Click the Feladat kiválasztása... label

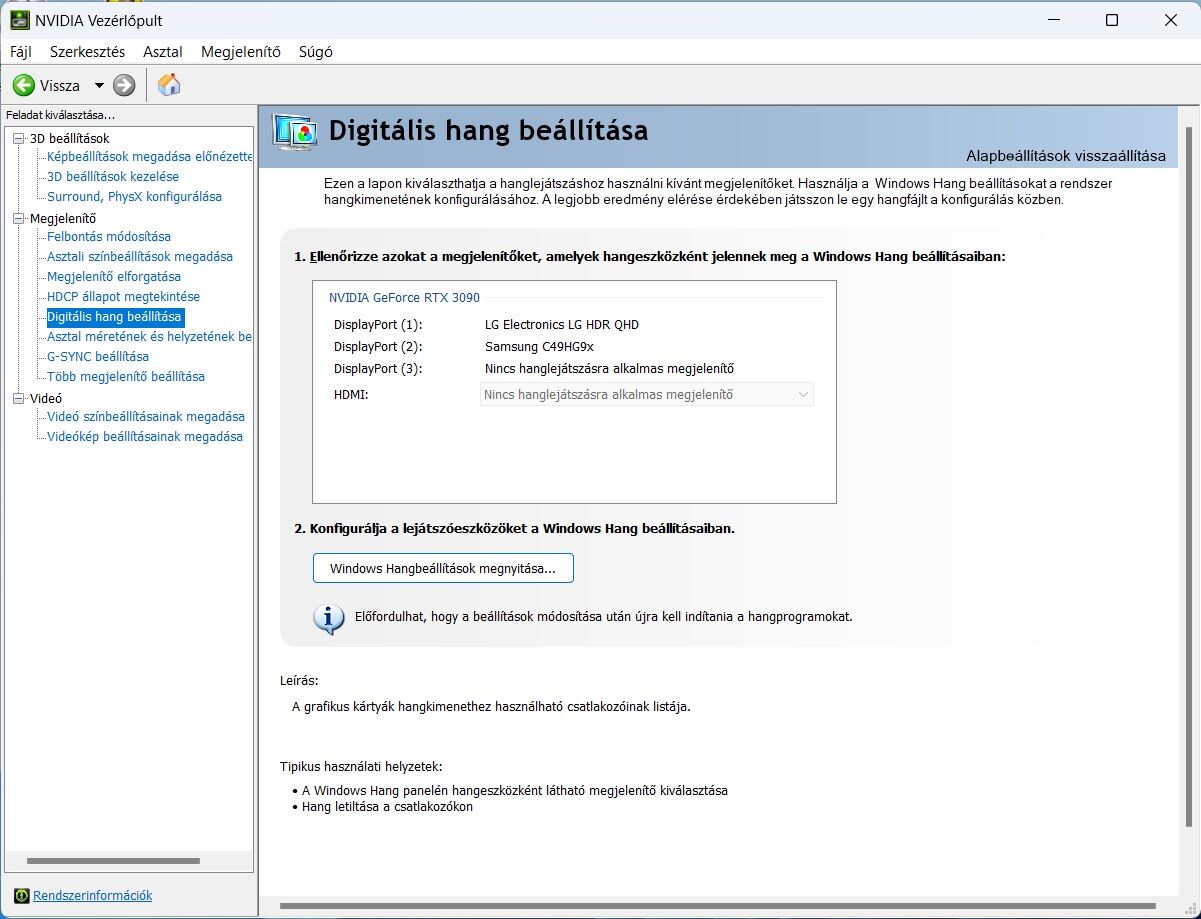[60, 115]
